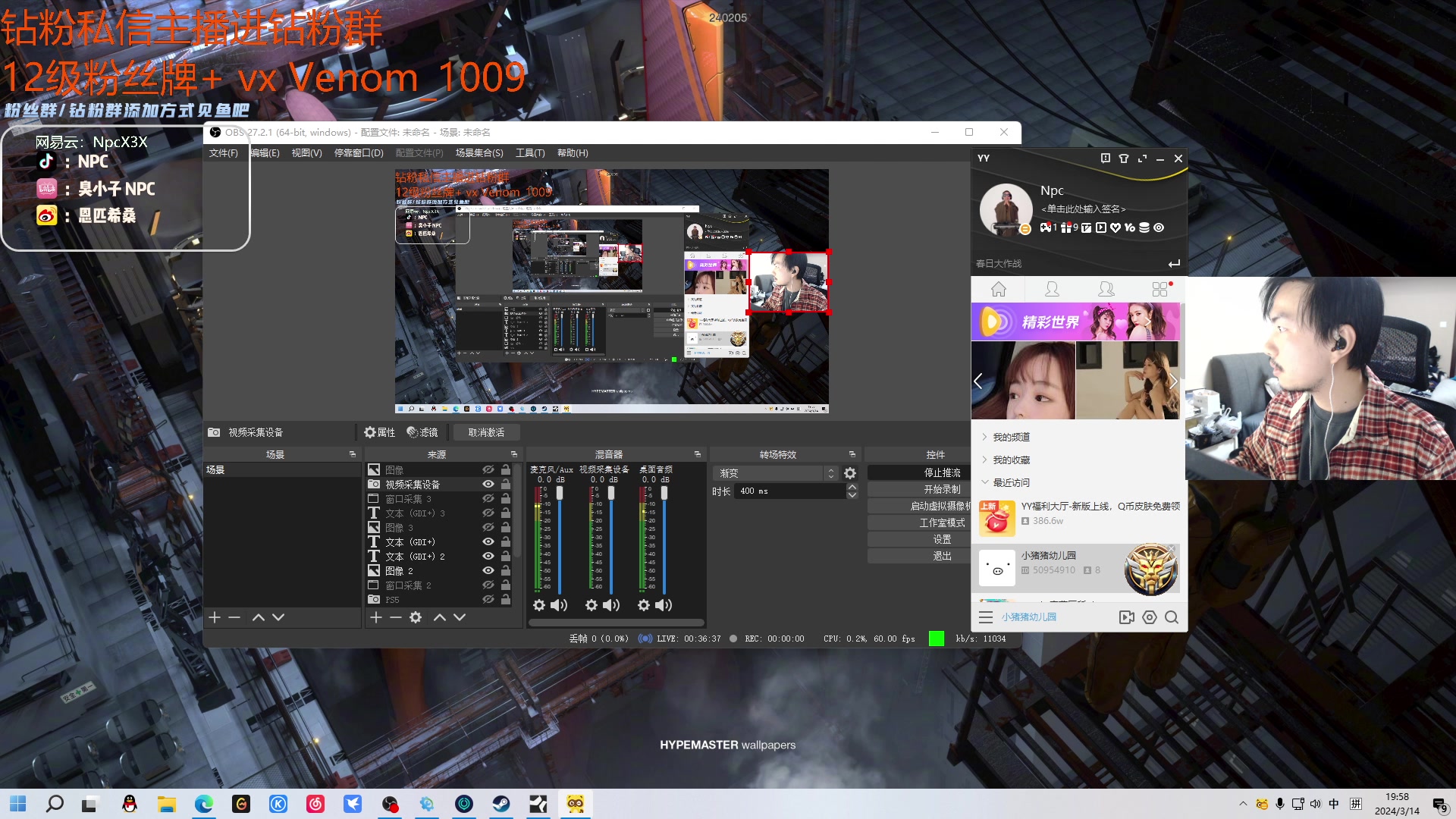
Task: Open the YY home tab icon
Action: (999, 289)
